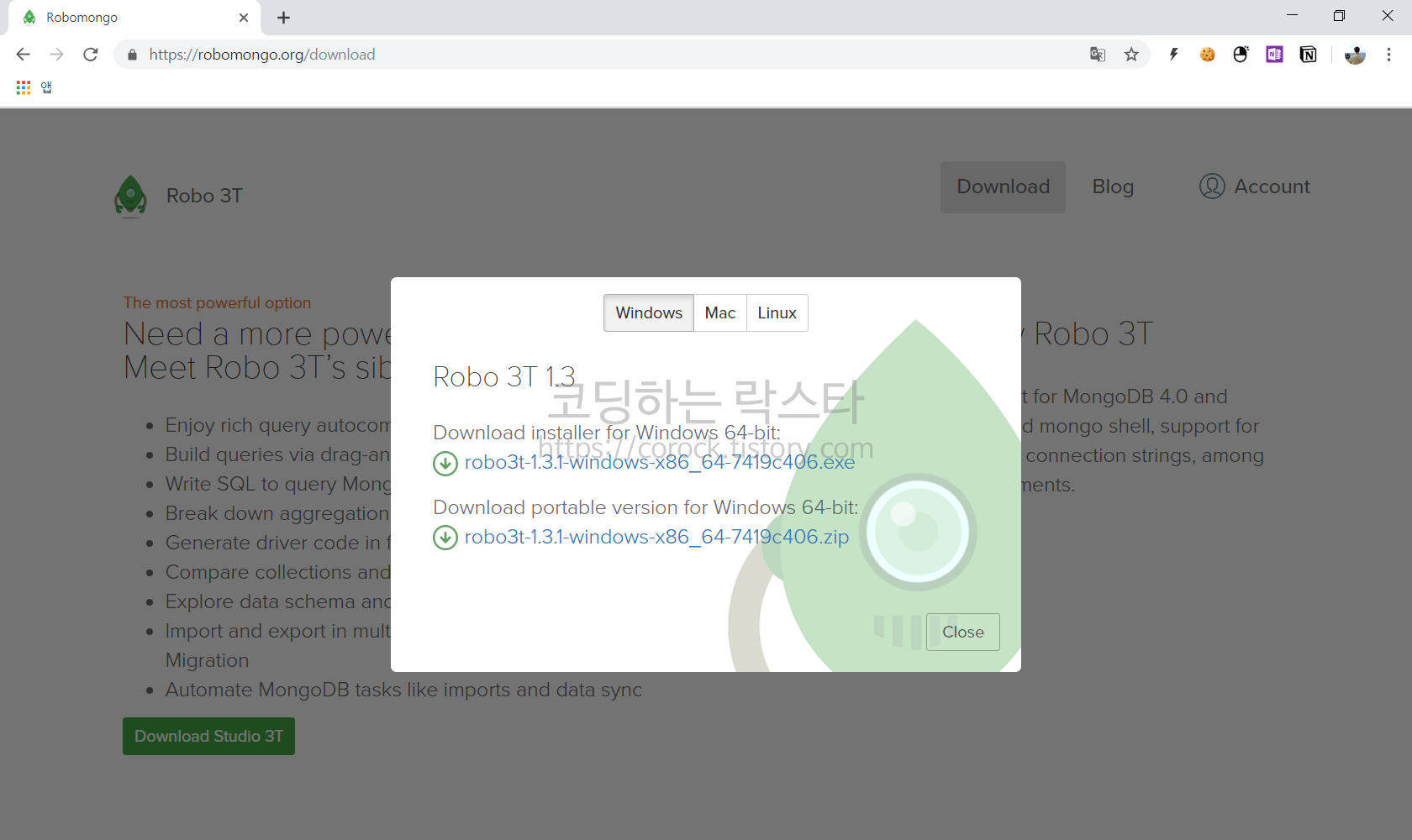Reload the robomongo download page

91,55
